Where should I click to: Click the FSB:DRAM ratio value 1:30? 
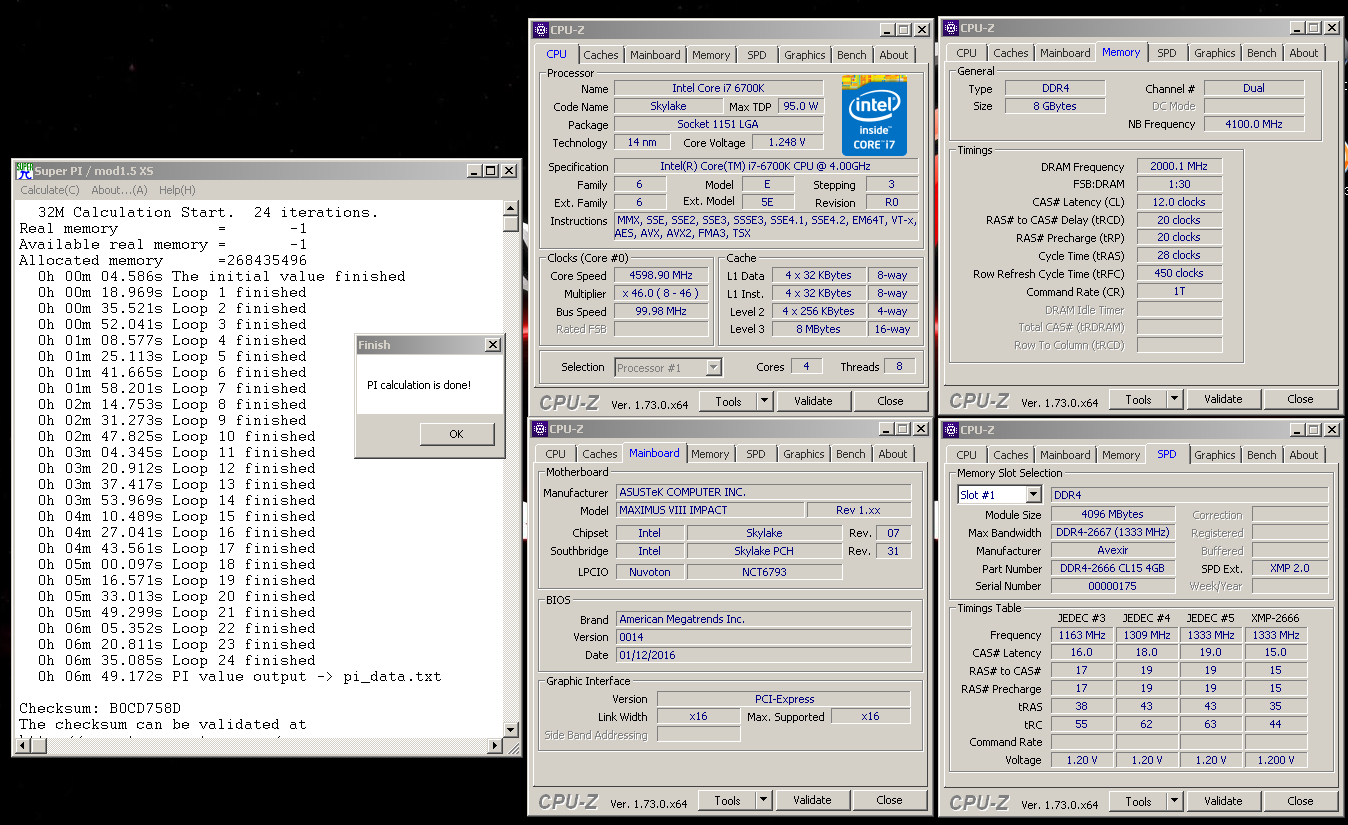coord(1179,184)
